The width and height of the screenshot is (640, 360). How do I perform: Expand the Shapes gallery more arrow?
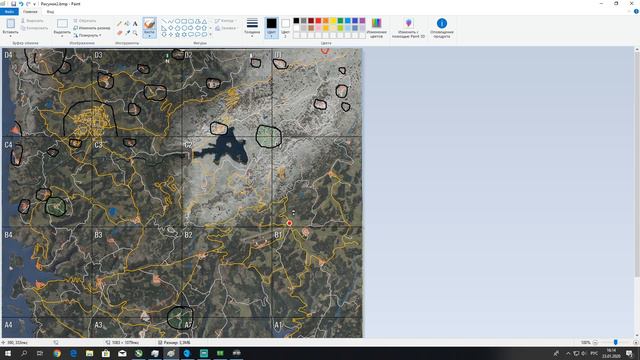tap(210, 34)
